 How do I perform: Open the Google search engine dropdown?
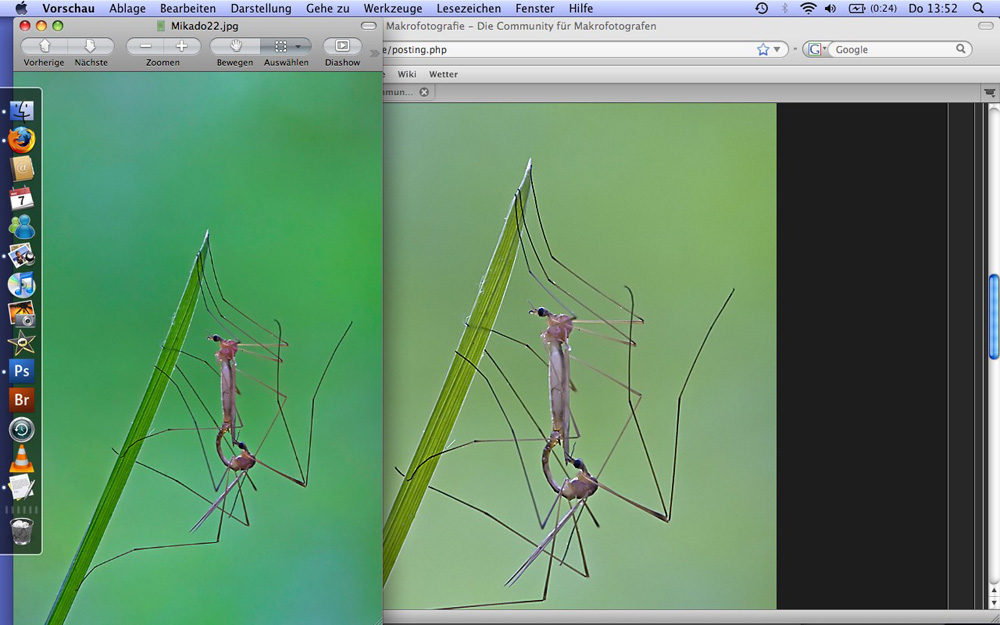(x=817, y=49)
